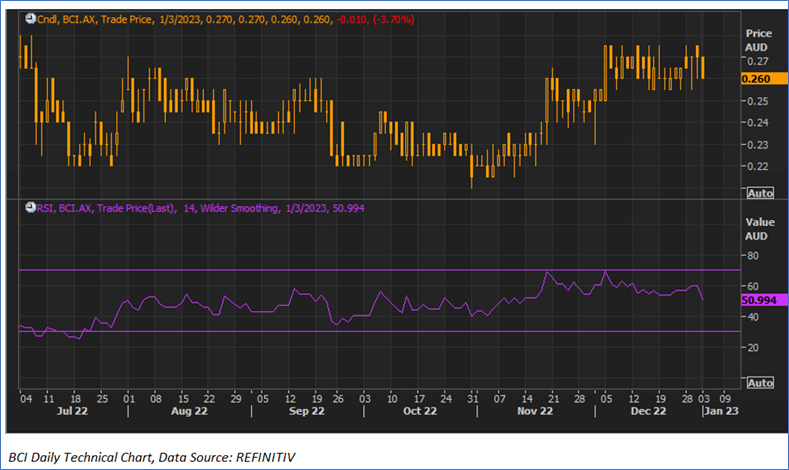Click the 0.24 price axis label
This screenshot has width=789, height=470.
tap(757, 123)
